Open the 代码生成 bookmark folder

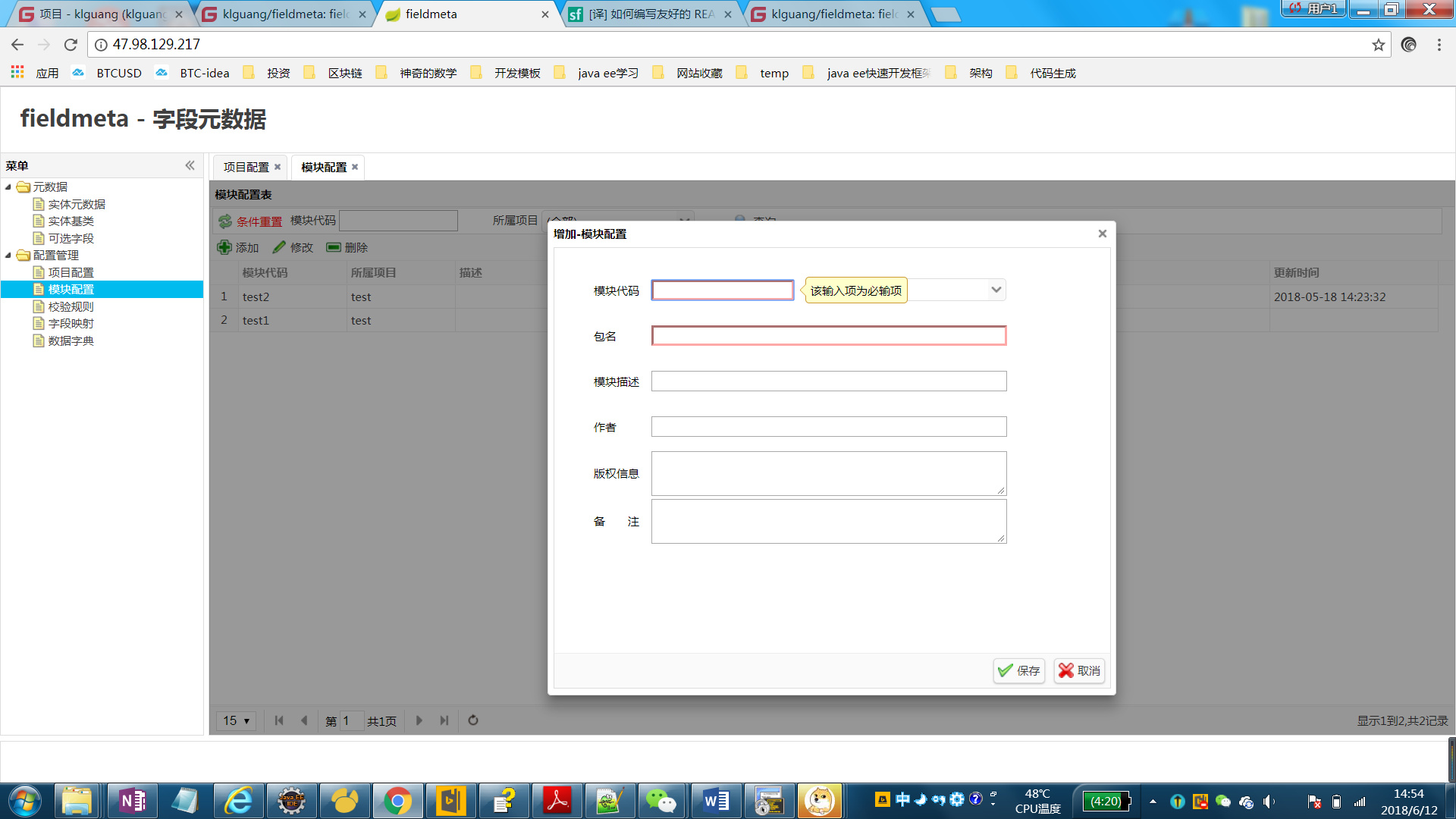[1040, 73]
